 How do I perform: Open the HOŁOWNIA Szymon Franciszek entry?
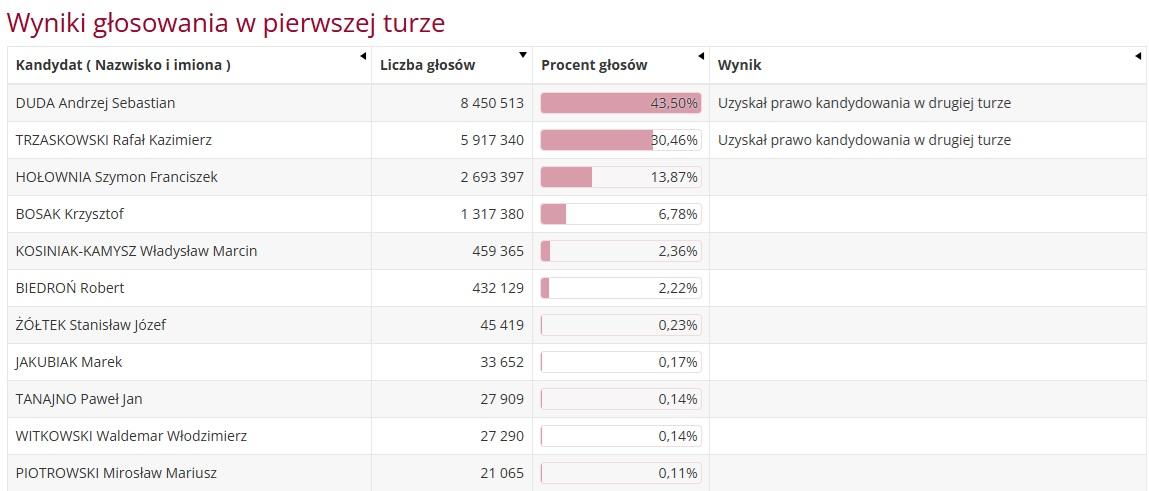(116, 177)
